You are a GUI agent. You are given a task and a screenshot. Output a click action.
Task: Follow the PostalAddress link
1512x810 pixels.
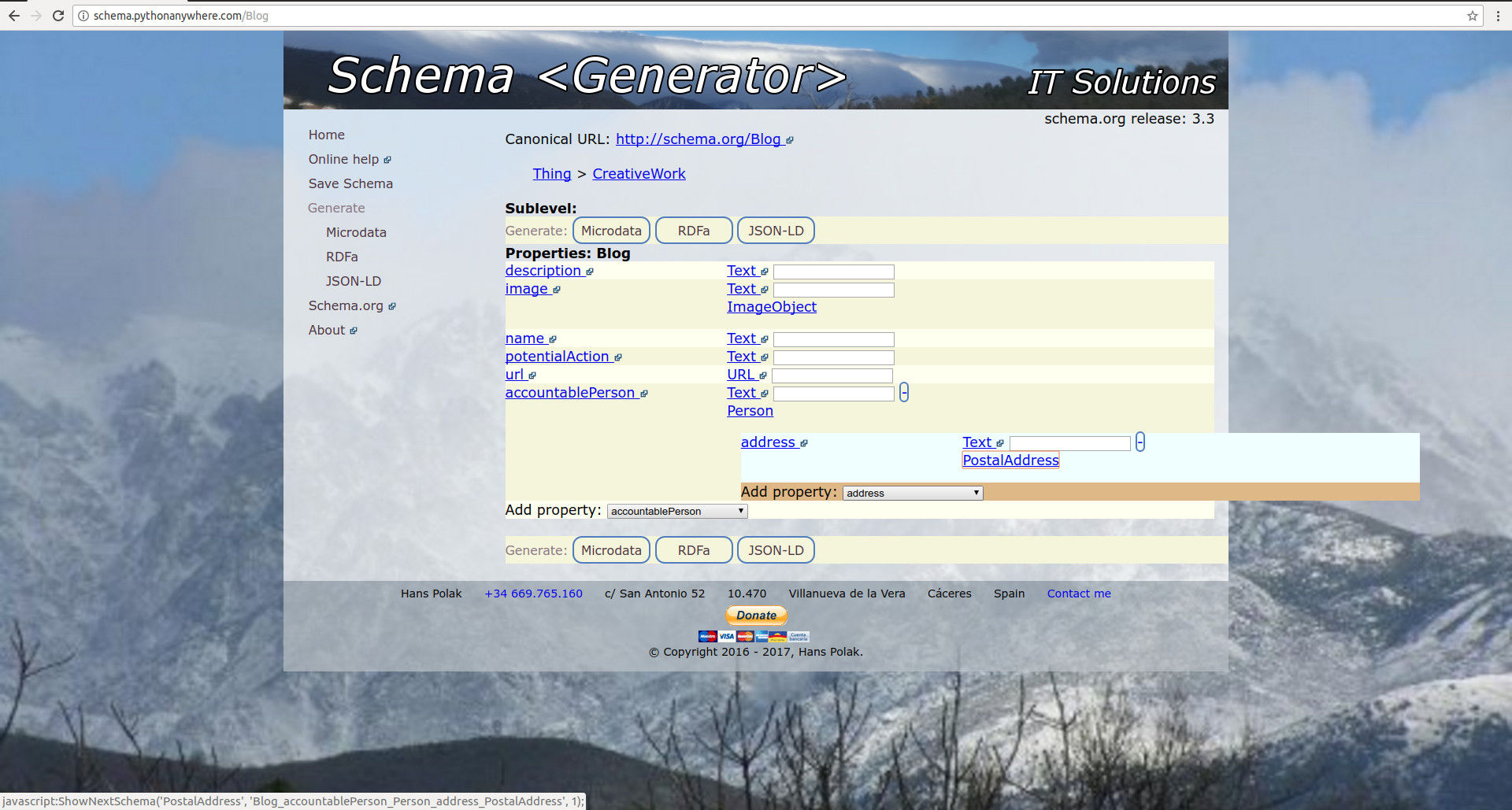pyautogui.click(x=1010, y=460)
